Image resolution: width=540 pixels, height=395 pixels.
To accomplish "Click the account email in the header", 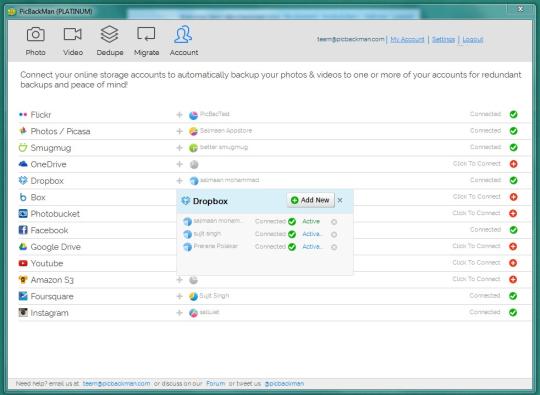I will click(351, 39).
